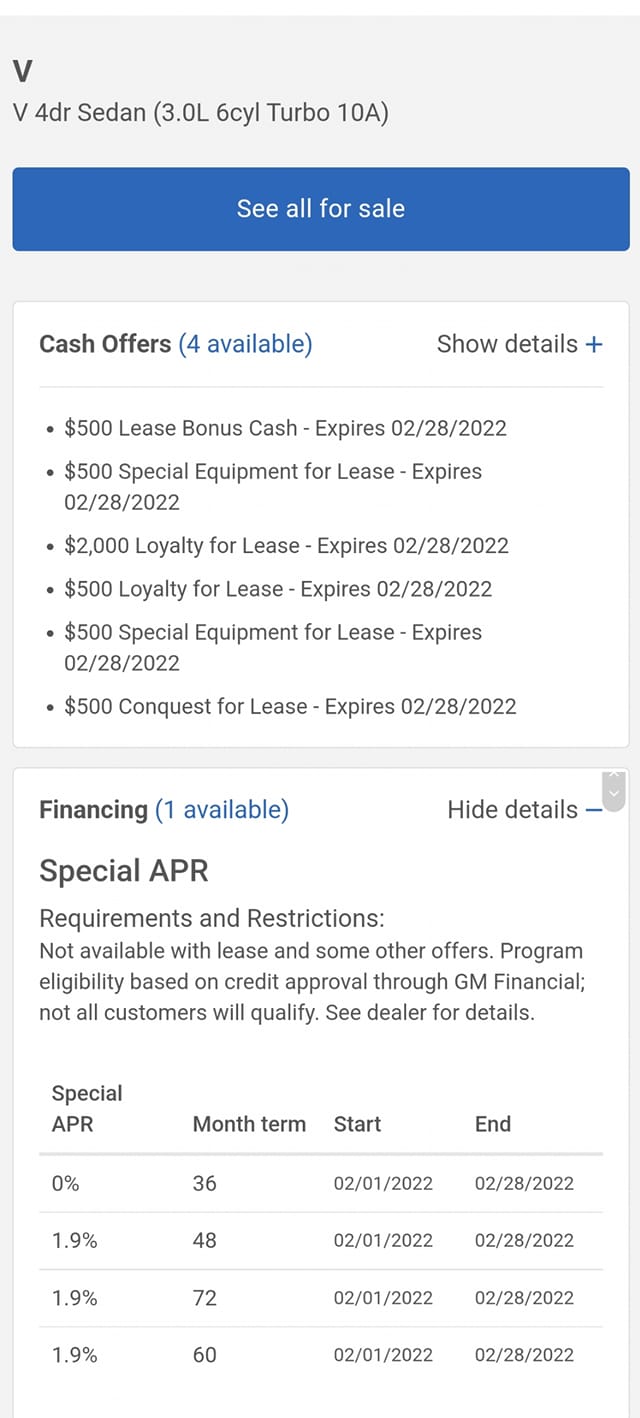Click the Month term column header
The image size is (640, 1418).
pos(249,1124)
